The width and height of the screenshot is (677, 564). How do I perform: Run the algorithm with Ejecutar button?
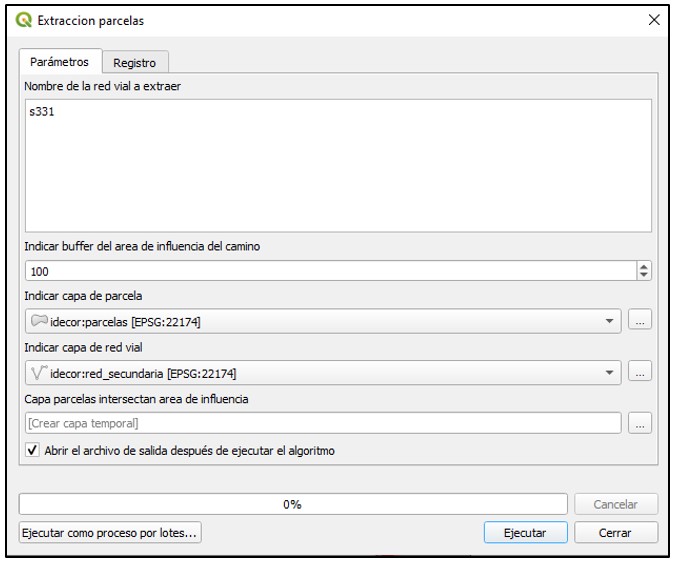pyautogui.click(x=525, y=532)
